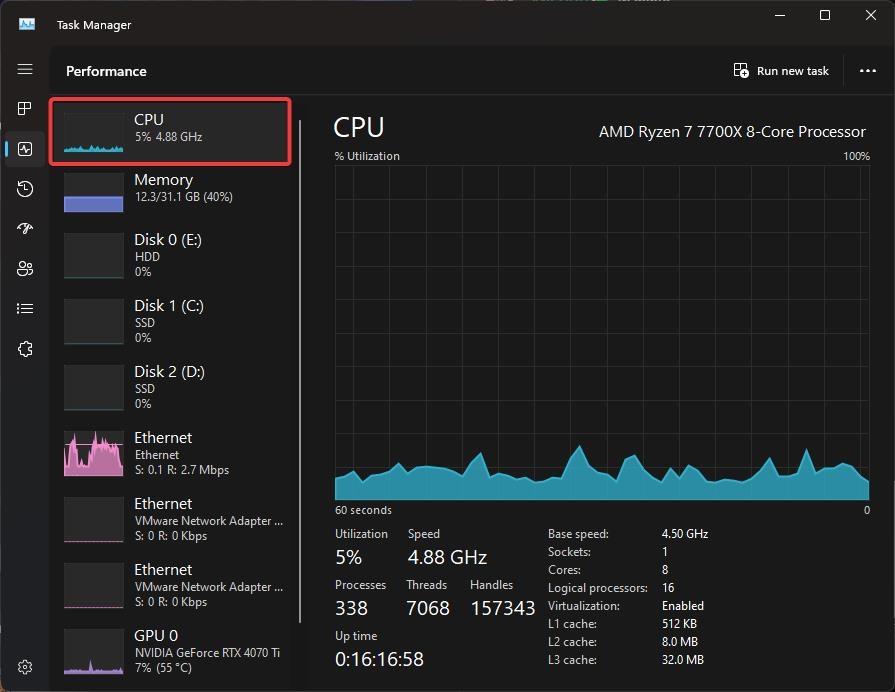Click the 60 seconds axis label
The image size is (895, 692).
pos(363,510)
